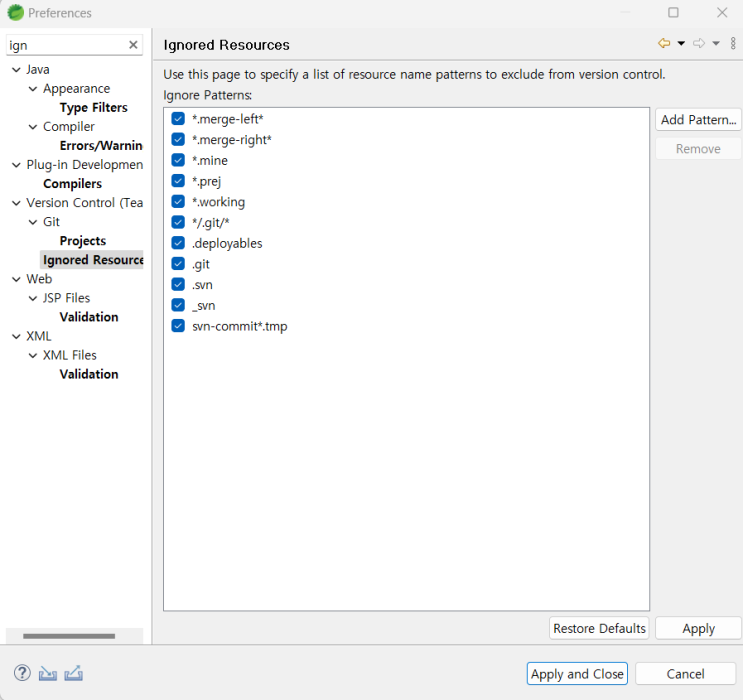Open Validation under JSP Files
Viewport: 743px width, 700px height.
point(89,317)
